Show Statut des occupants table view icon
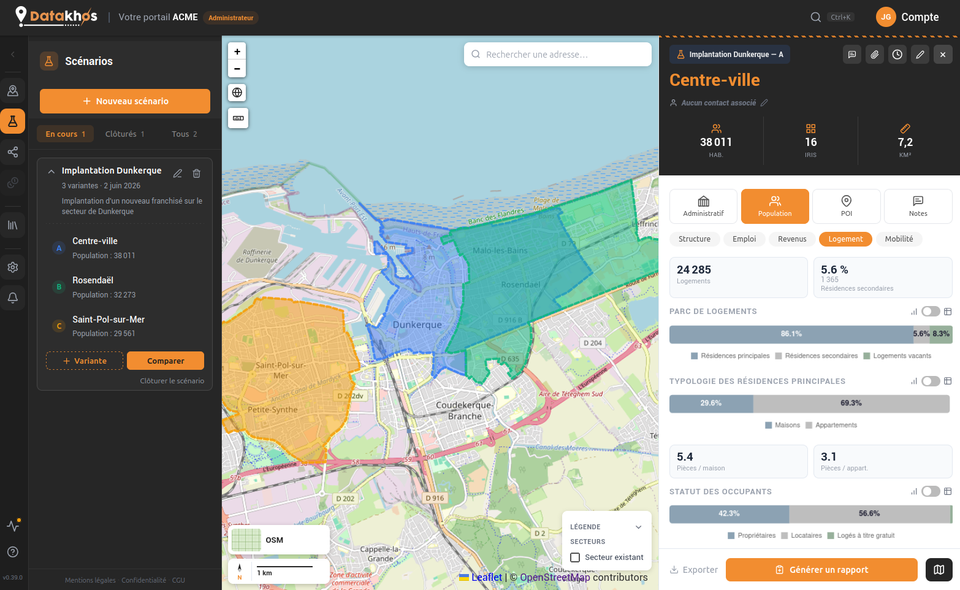960x590 pixels. (948, 491)
